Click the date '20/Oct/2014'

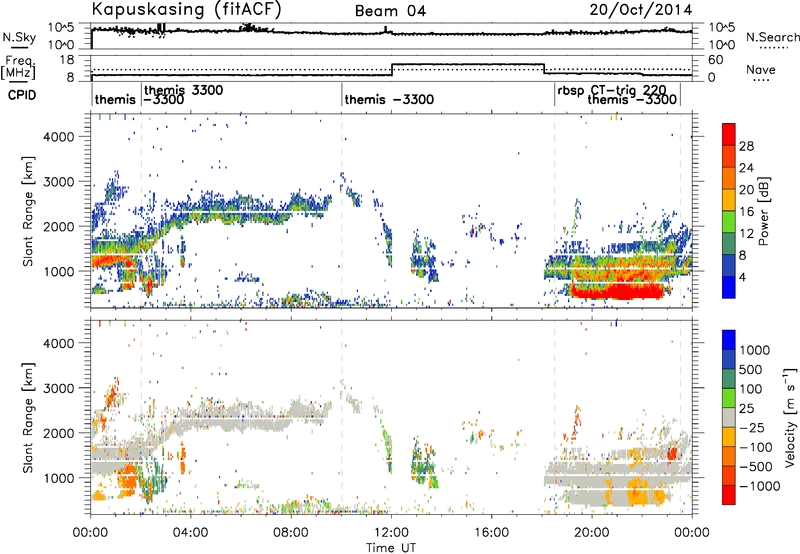pos(641,10)
